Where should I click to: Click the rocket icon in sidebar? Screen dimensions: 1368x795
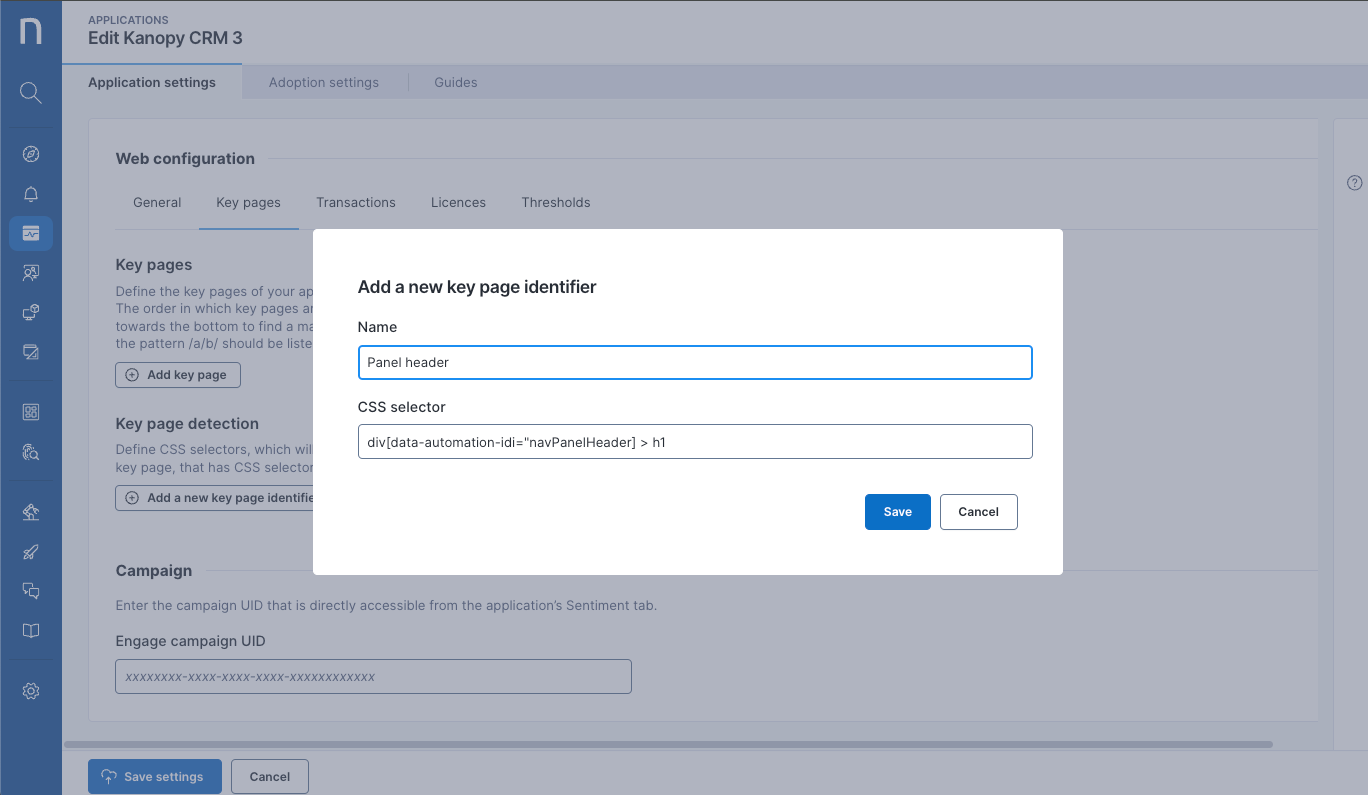(x=31, y=552)
